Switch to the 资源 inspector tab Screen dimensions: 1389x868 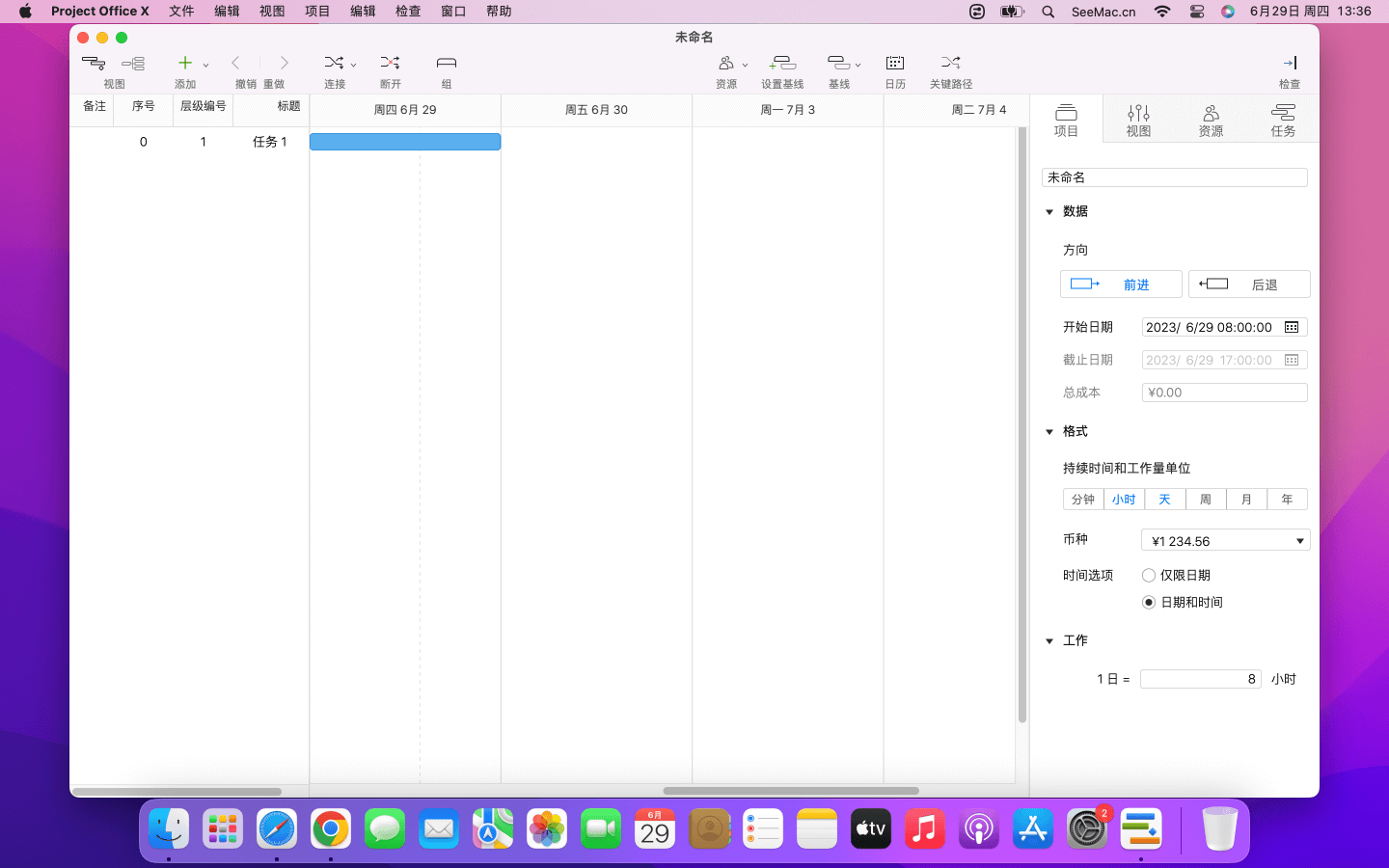coord(1211,121)
